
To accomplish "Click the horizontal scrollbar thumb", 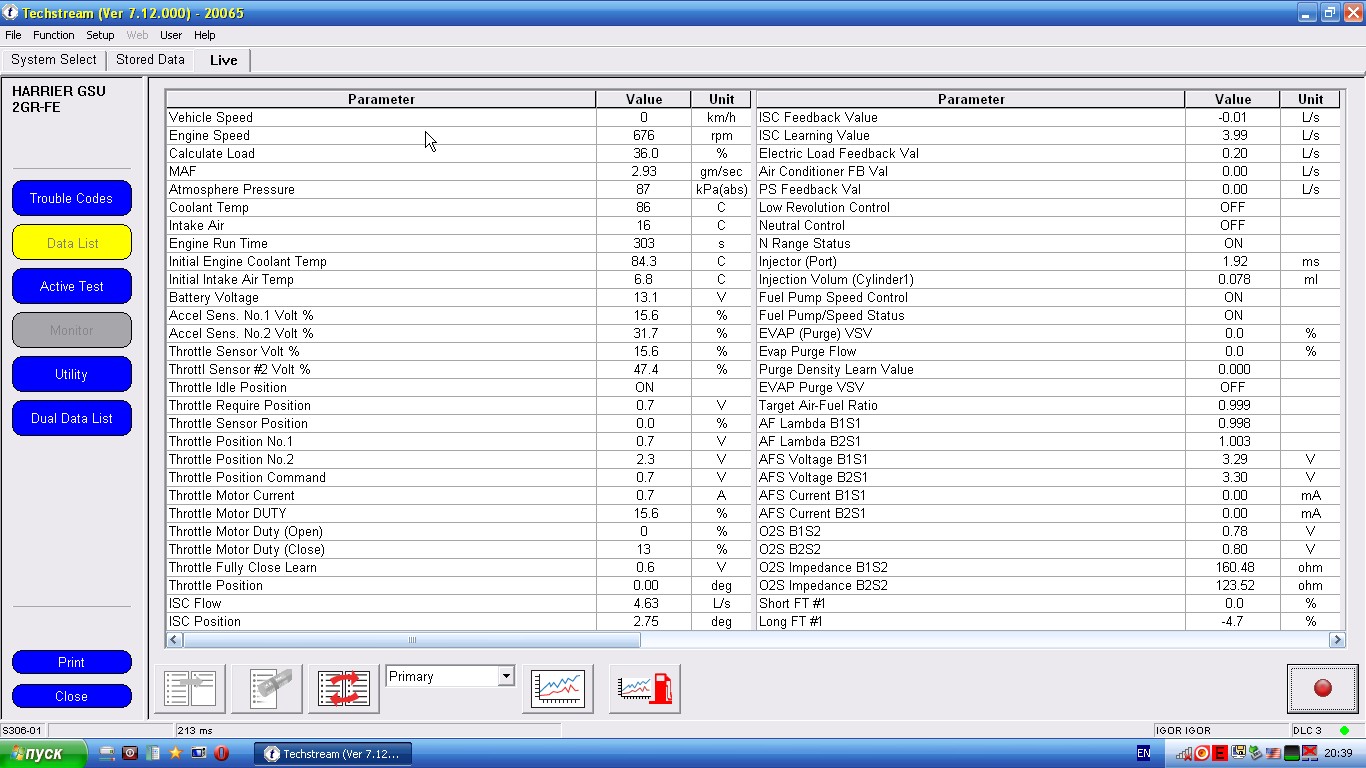I will pos(411,640).
